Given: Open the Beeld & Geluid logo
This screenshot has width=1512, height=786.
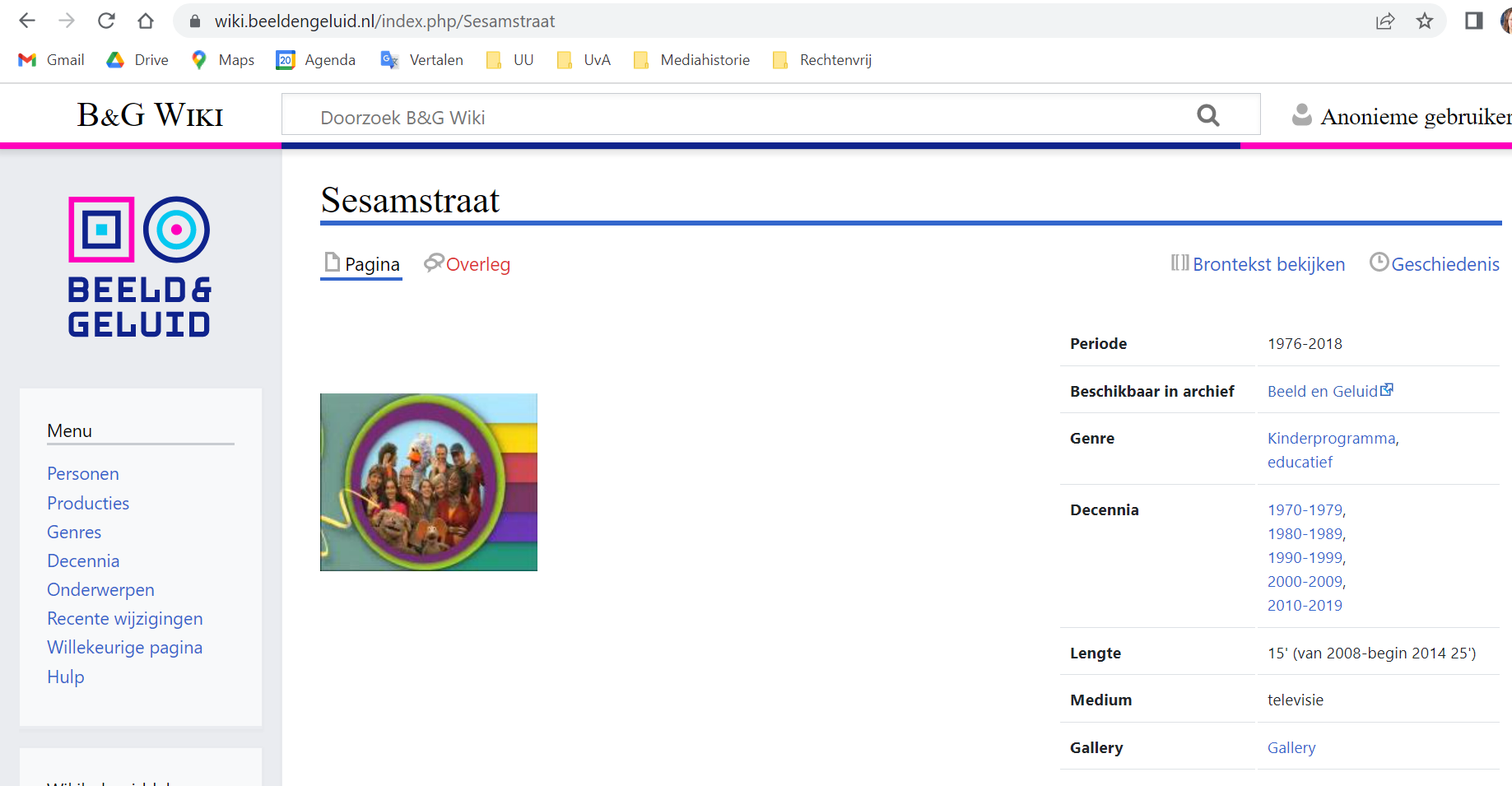Looking at the screenshot, I should click(x=139, y=267).
